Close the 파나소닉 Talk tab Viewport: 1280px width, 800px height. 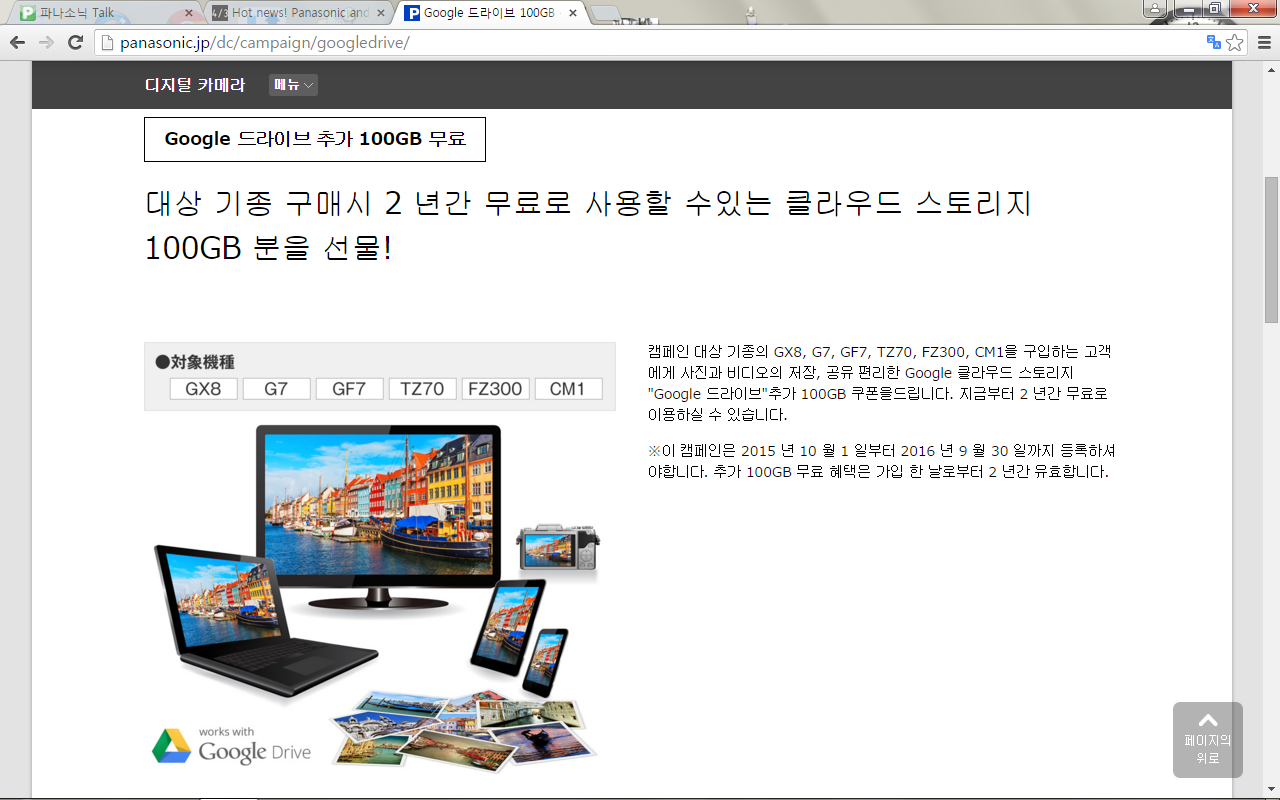pos(189,13)
